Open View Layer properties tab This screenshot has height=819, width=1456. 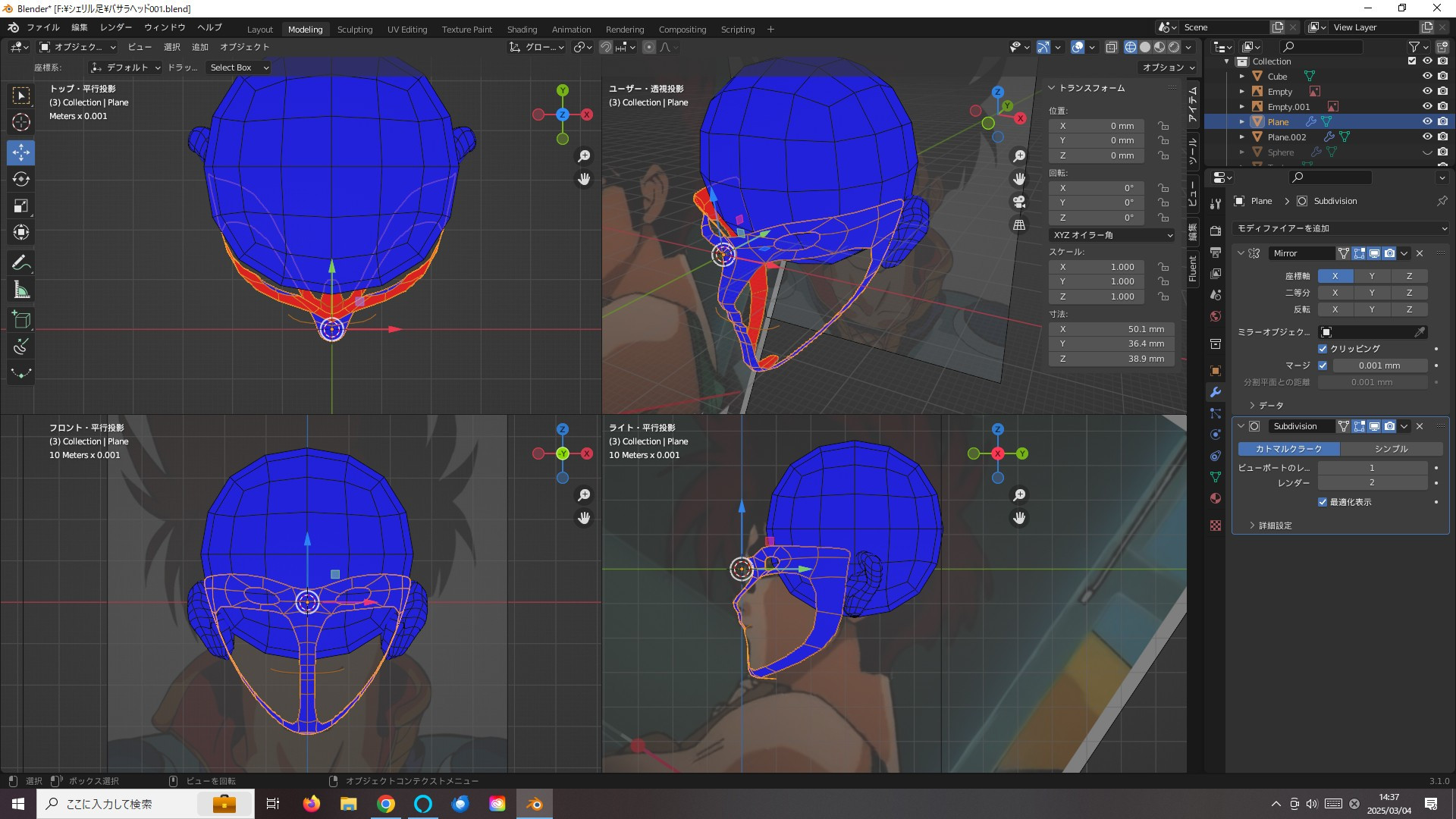pos(1216,273)
